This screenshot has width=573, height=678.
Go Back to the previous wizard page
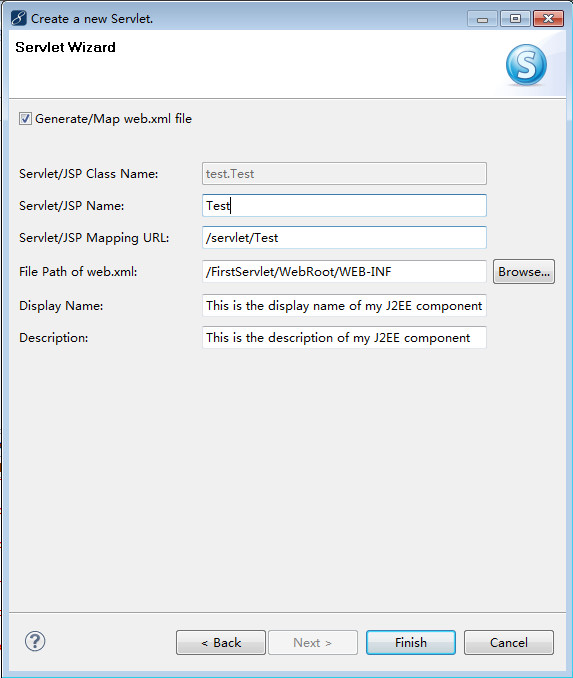(221, 643)
